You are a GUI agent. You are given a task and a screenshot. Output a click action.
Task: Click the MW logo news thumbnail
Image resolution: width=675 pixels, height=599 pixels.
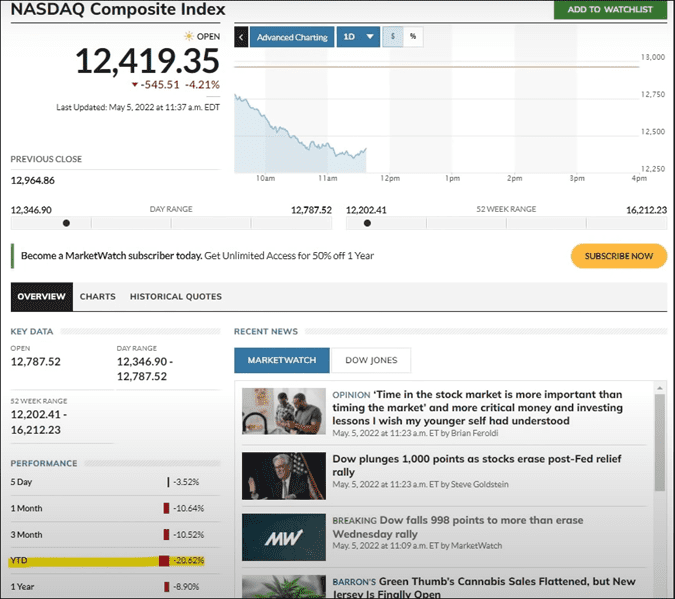click(284, 539)
